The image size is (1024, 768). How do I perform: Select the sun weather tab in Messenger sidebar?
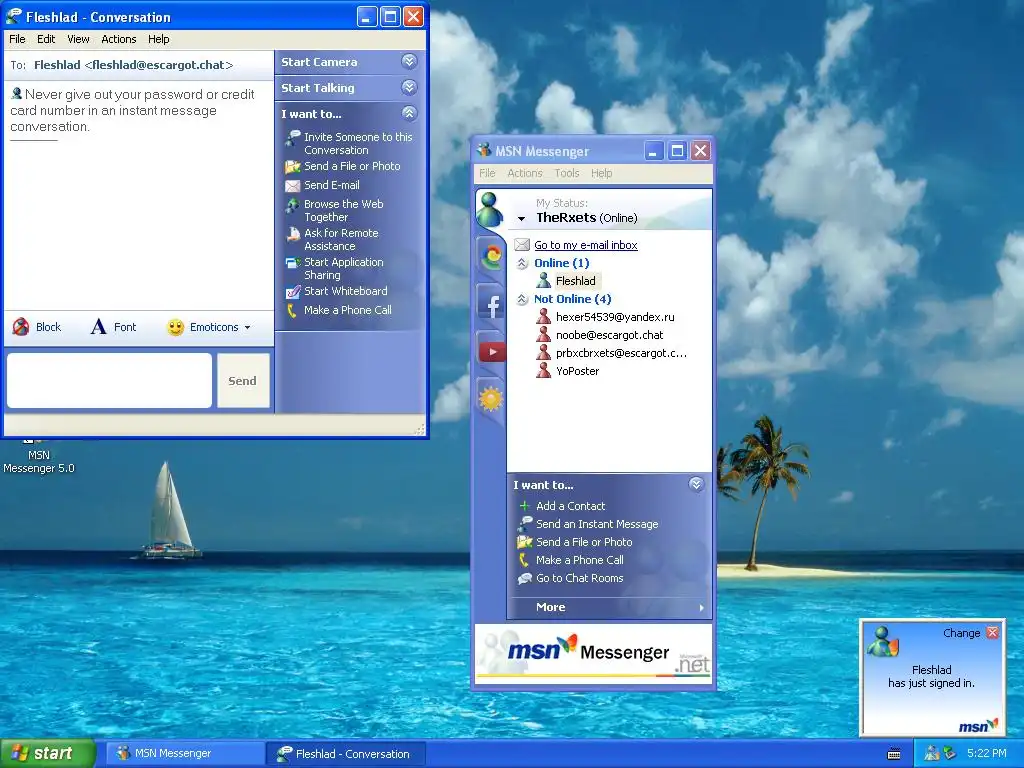pyautogui.click(x=490, y=398)
